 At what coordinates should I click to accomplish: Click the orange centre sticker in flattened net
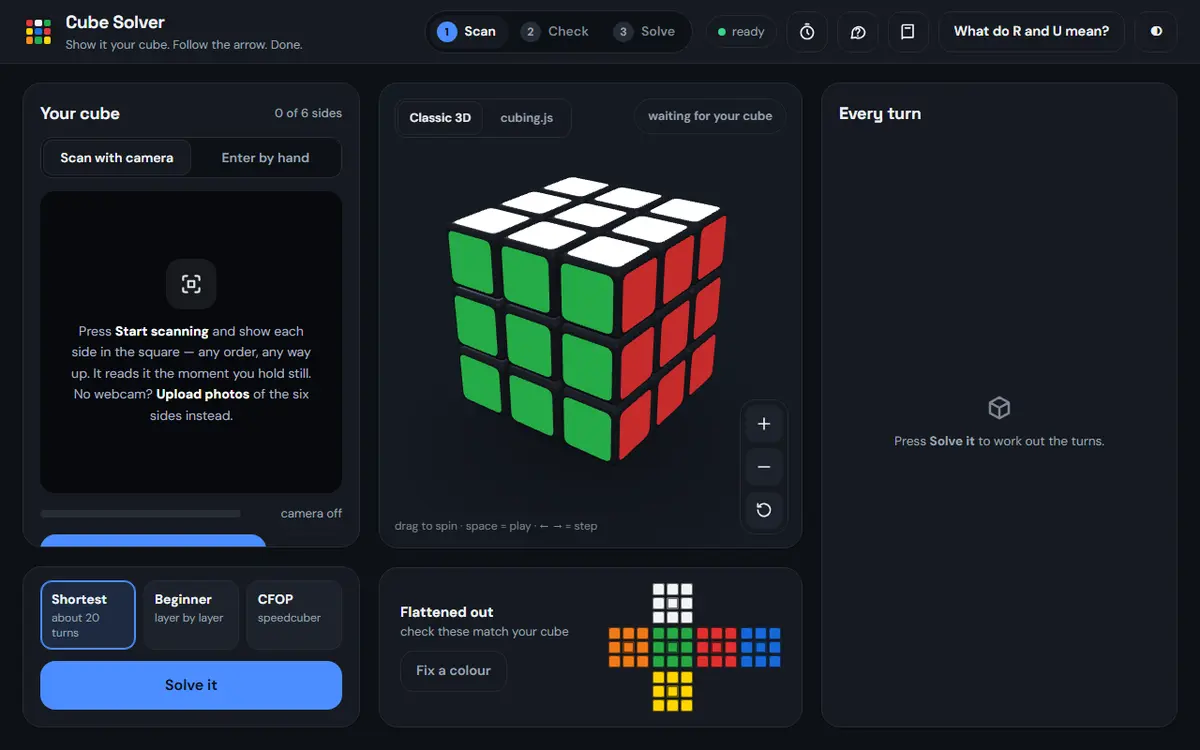point(629,647)
